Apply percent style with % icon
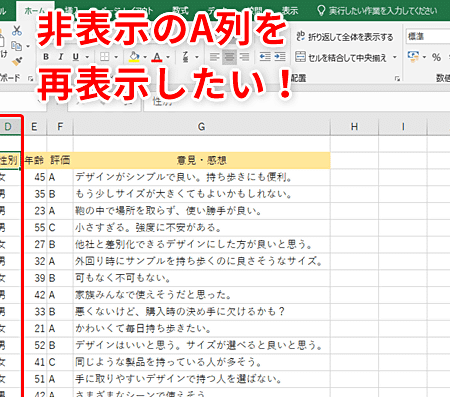 [436, 57]
